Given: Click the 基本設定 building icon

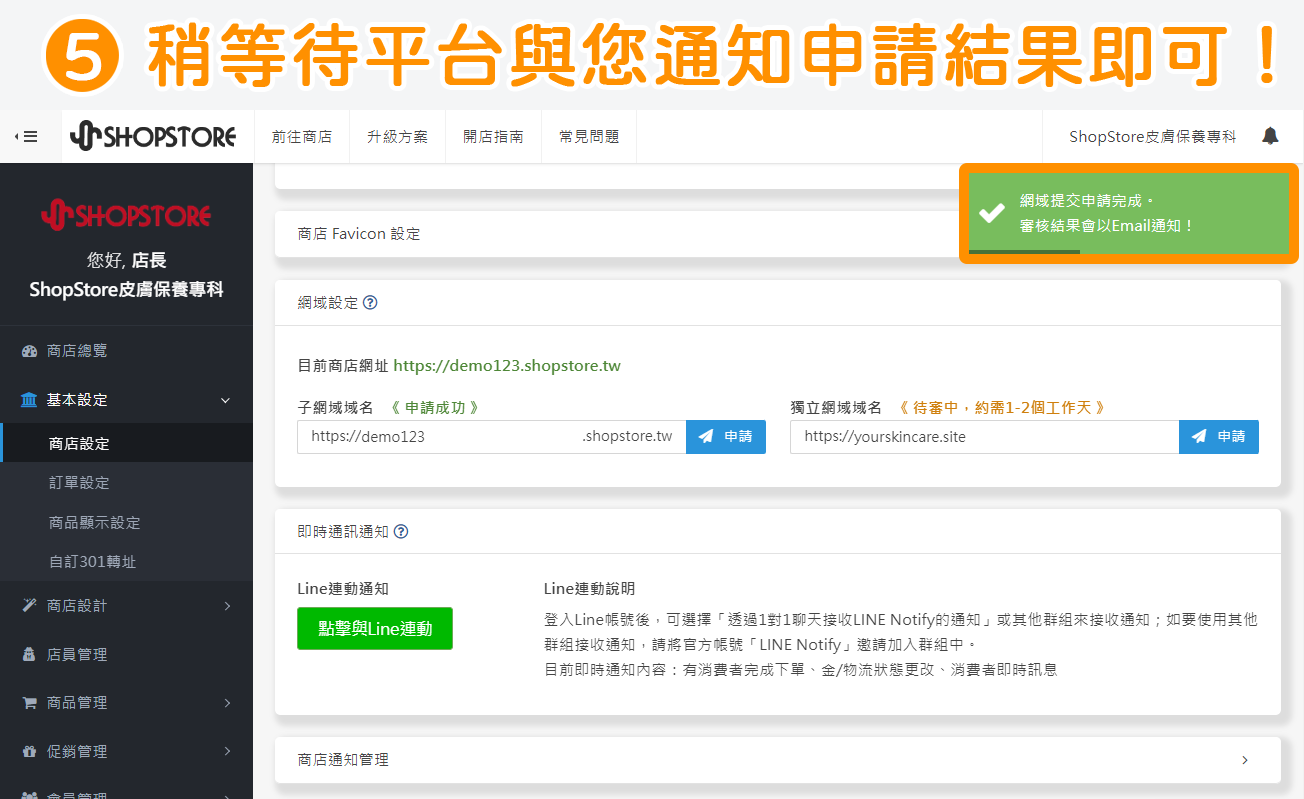Looking at the screenshot, I should coord(29,400).
